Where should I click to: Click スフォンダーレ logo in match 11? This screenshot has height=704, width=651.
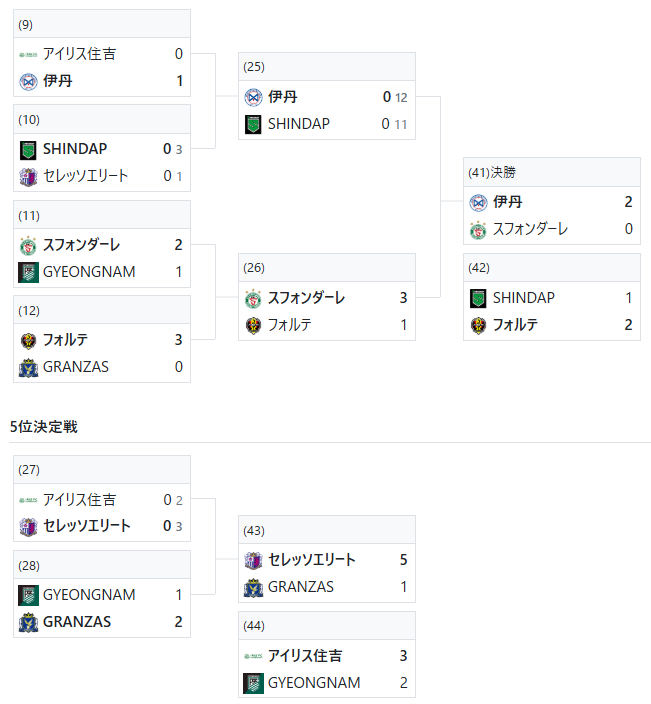(28, 246)
